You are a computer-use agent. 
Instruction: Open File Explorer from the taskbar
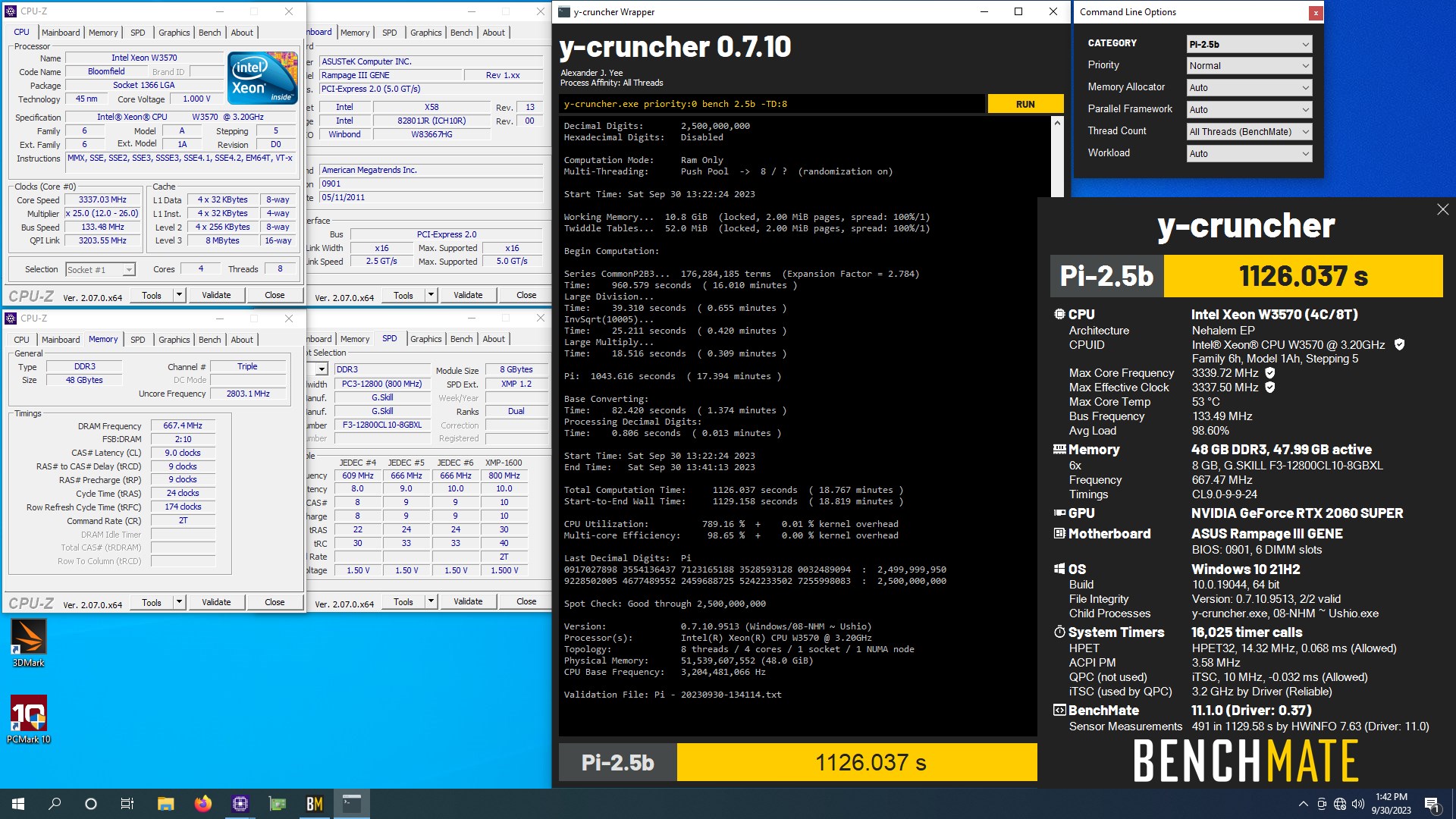(x=165, y=804)
